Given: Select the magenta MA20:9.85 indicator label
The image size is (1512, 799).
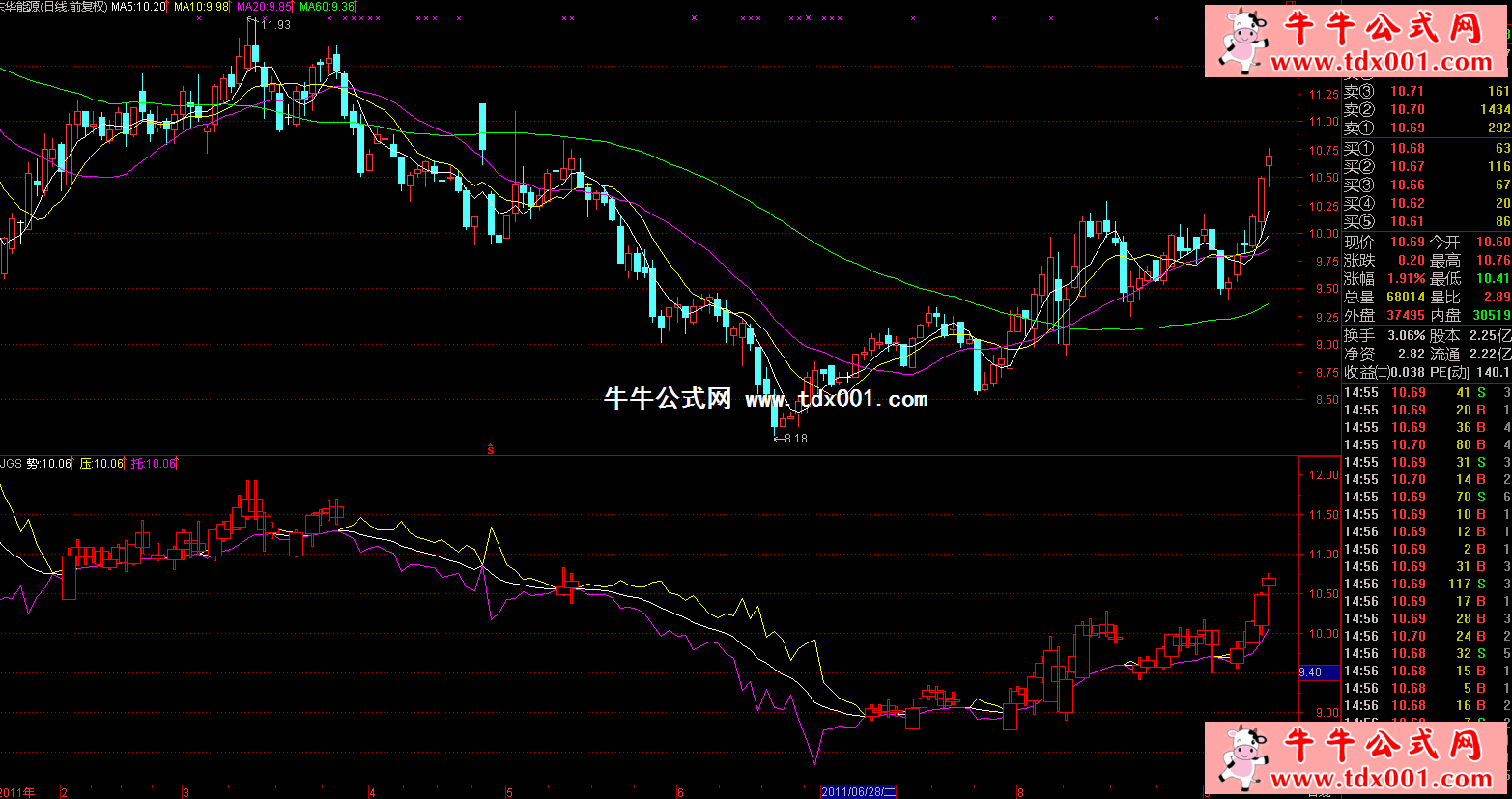Looking at the screenshot, I should point(265,6).
